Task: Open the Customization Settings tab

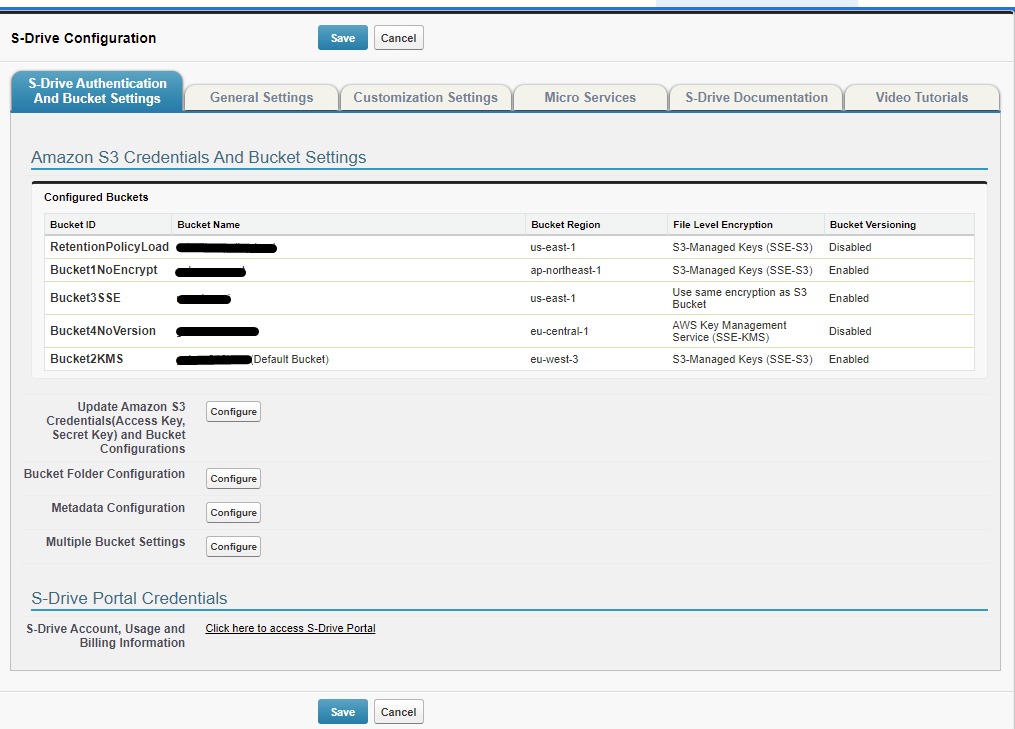Action: pos(426,97)
